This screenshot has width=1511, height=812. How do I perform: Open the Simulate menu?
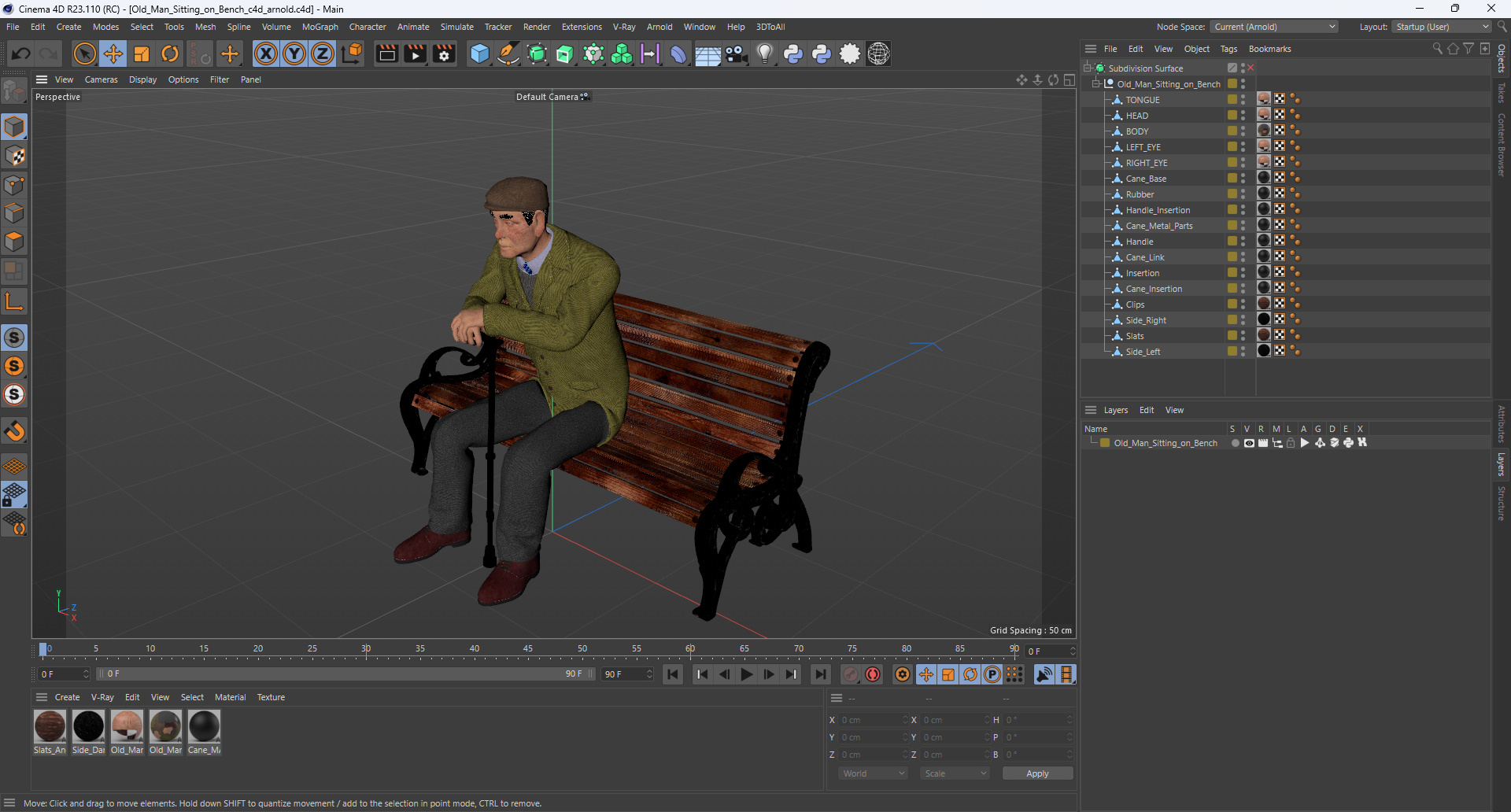pos(457,27)
